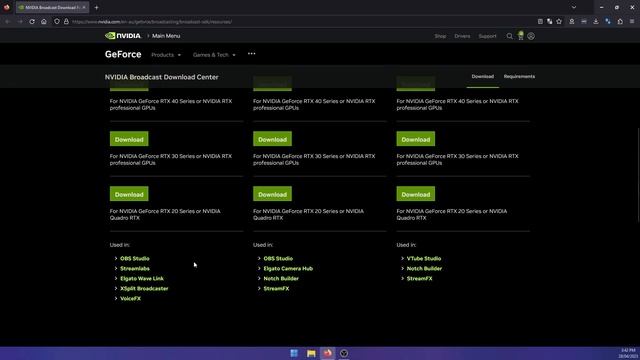Open the taskbar clock and date
The image size is (640, 360).
click(629, 353)
